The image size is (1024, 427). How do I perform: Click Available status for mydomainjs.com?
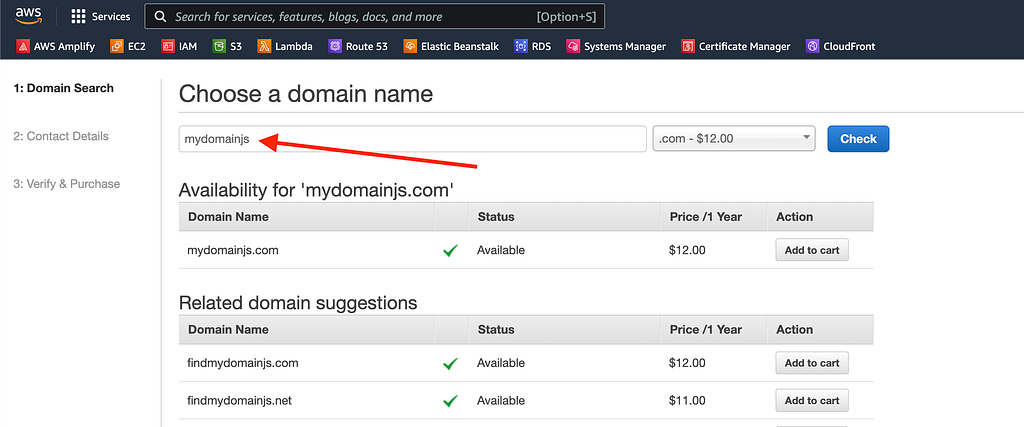[501, 250]
